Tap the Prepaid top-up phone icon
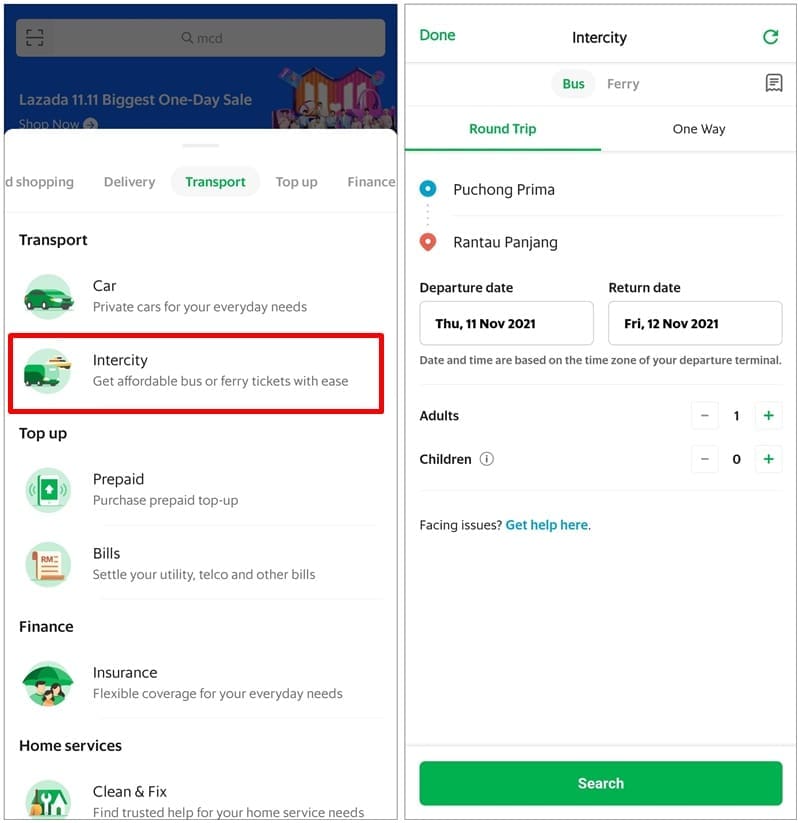The width and height of the screenshot is (800, 823). 48,490
